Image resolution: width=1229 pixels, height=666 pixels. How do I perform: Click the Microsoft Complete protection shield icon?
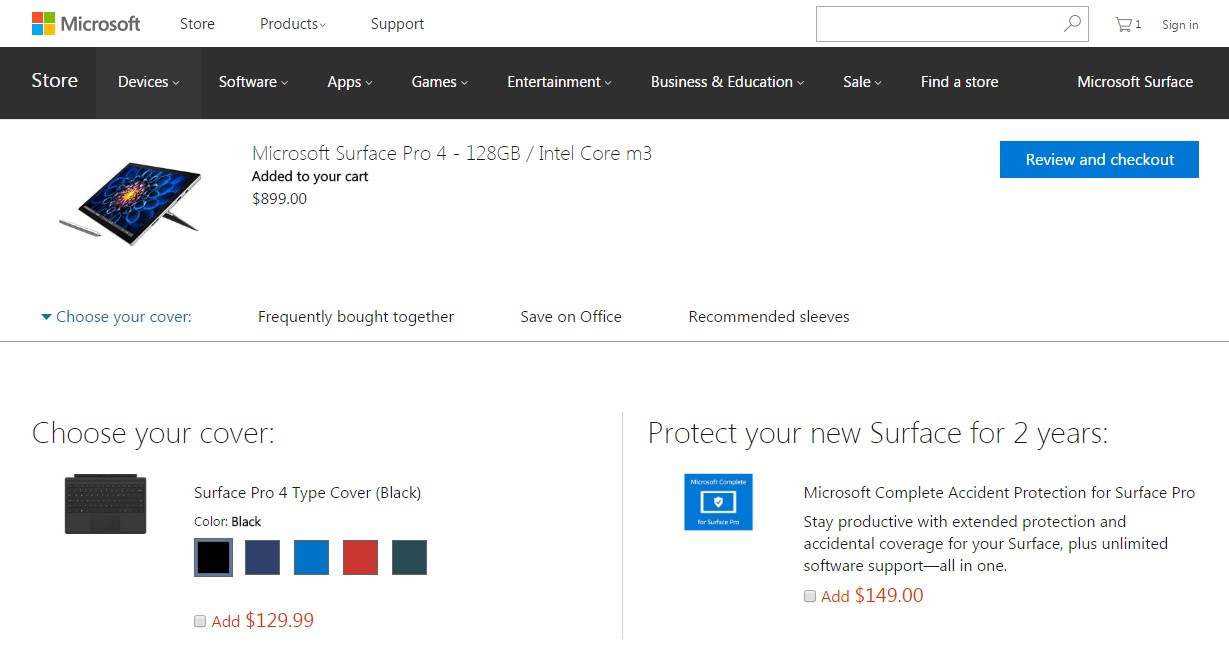(718, 502)
